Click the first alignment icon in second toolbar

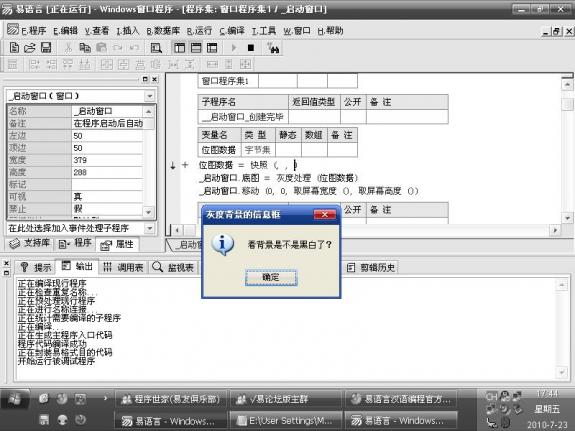click(x=12, y=65)
